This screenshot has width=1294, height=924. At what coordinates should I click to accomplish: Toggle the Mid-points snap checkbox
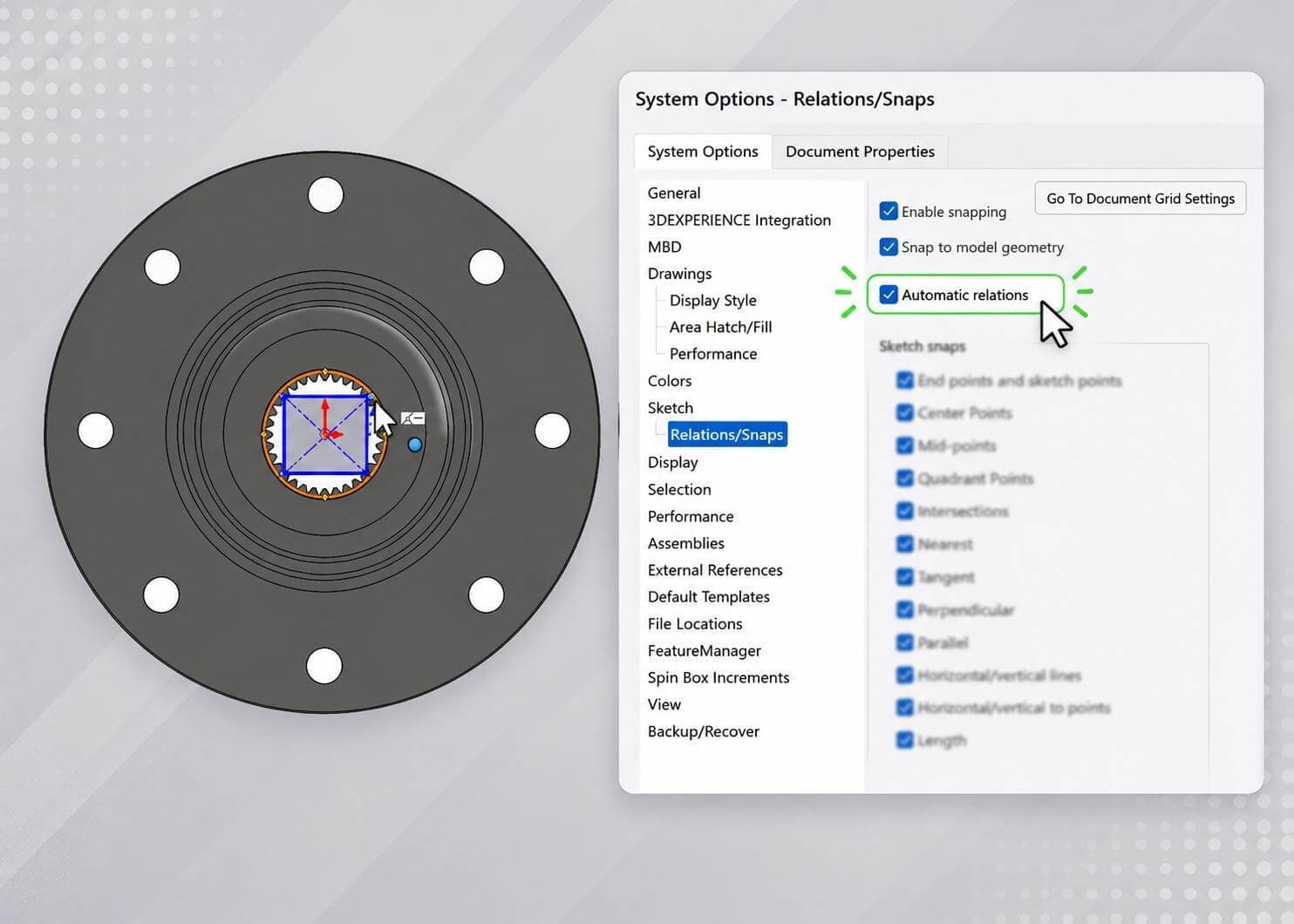pos(904,446)
